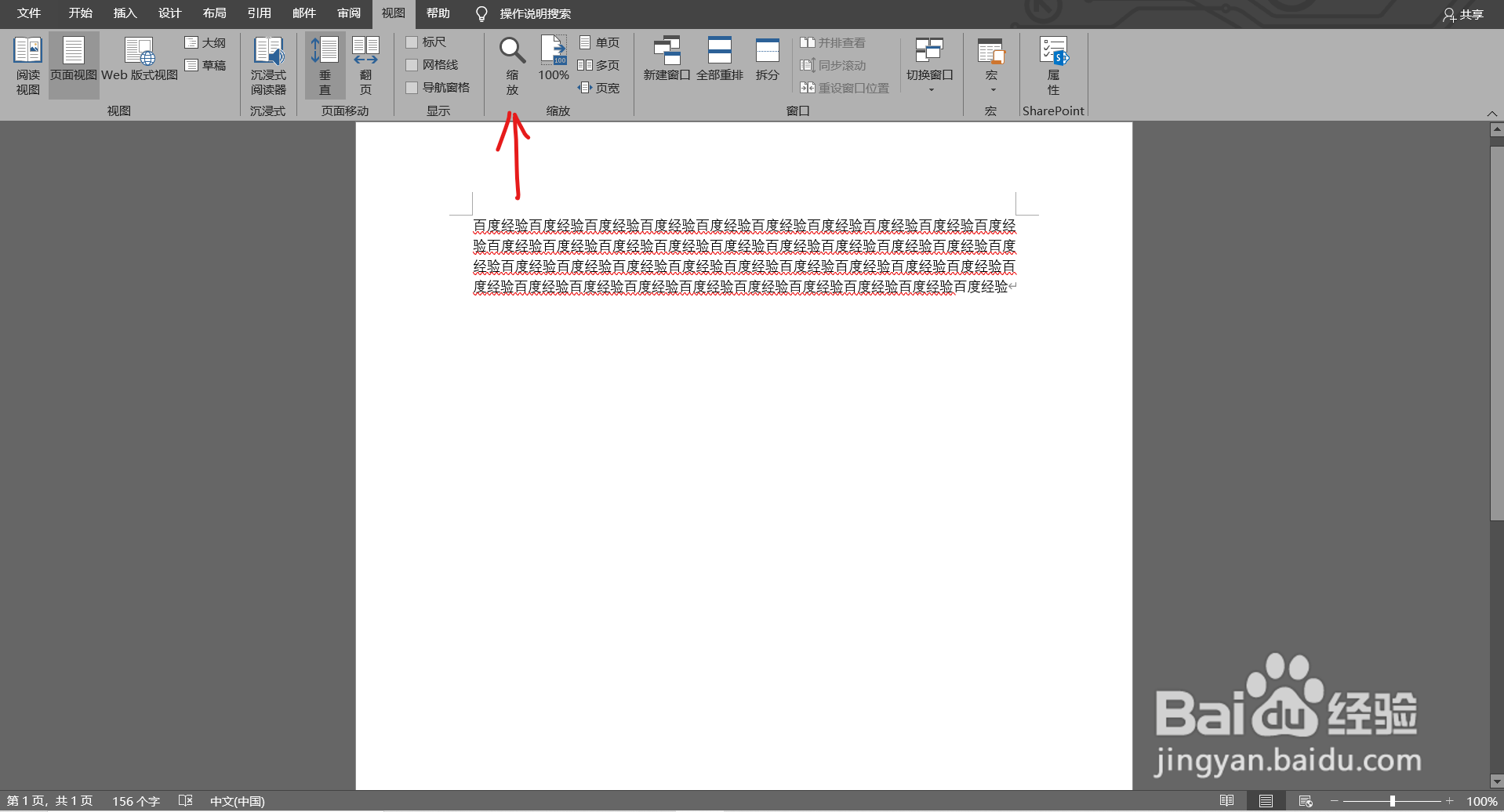Enable the Navigation Pane (导航窗格) checkbox

coord(412,88)
